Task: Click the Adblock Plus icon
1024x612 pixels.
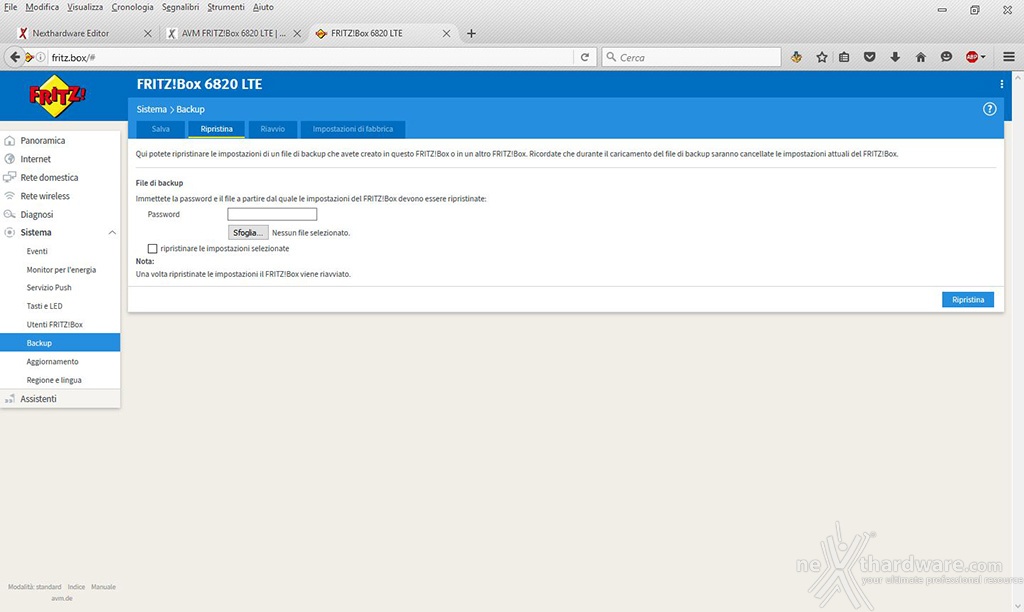Action: click(x=972, y=57)
